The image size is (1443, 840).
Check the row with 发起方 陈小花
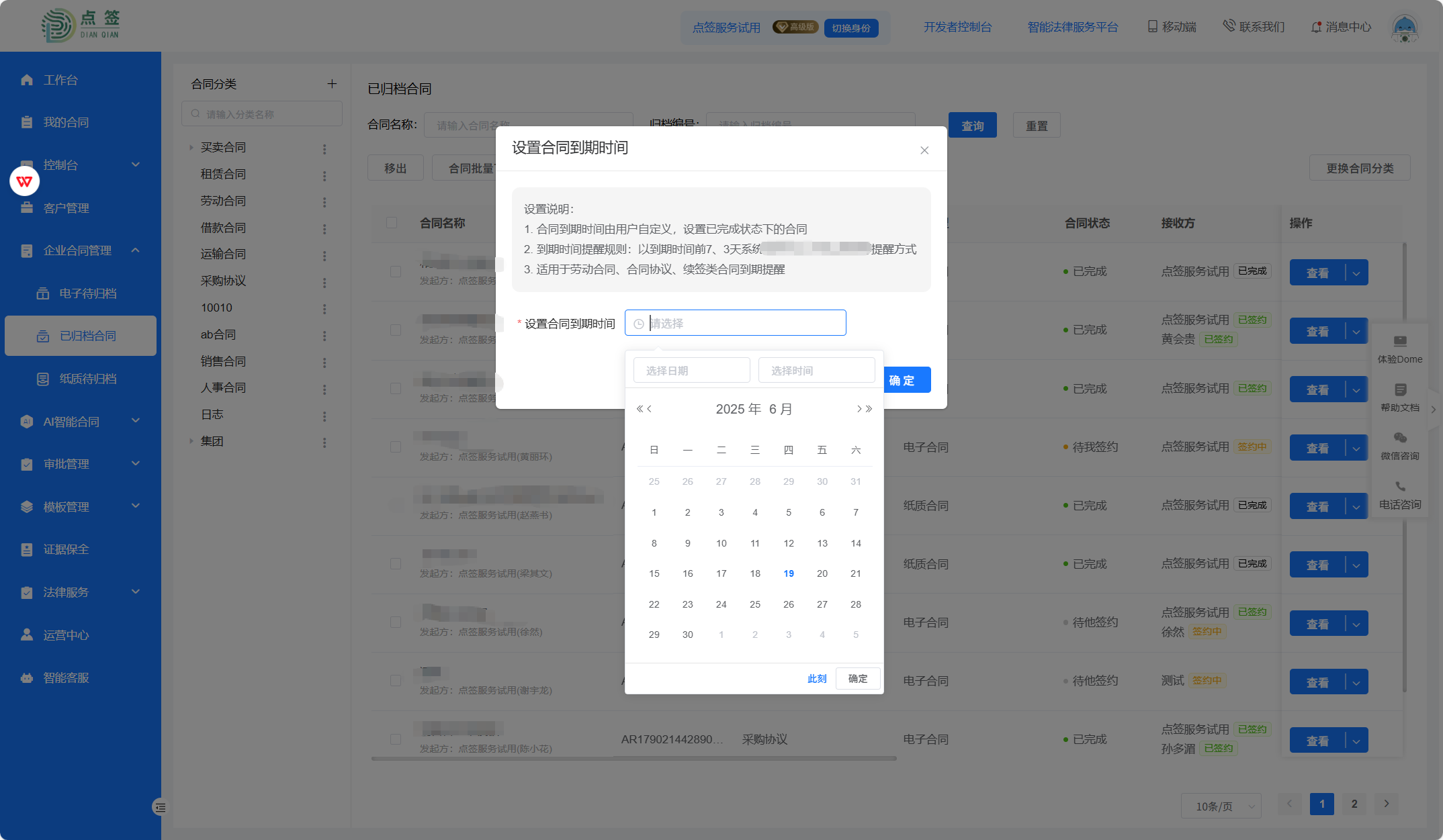396,739
